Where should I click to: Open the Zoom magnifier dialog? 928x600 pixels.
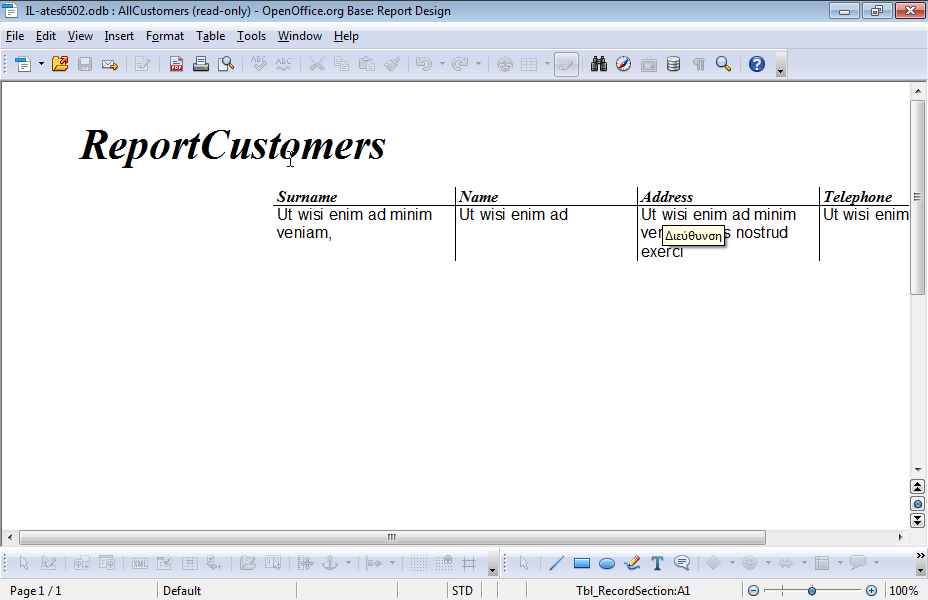point(723,64)
